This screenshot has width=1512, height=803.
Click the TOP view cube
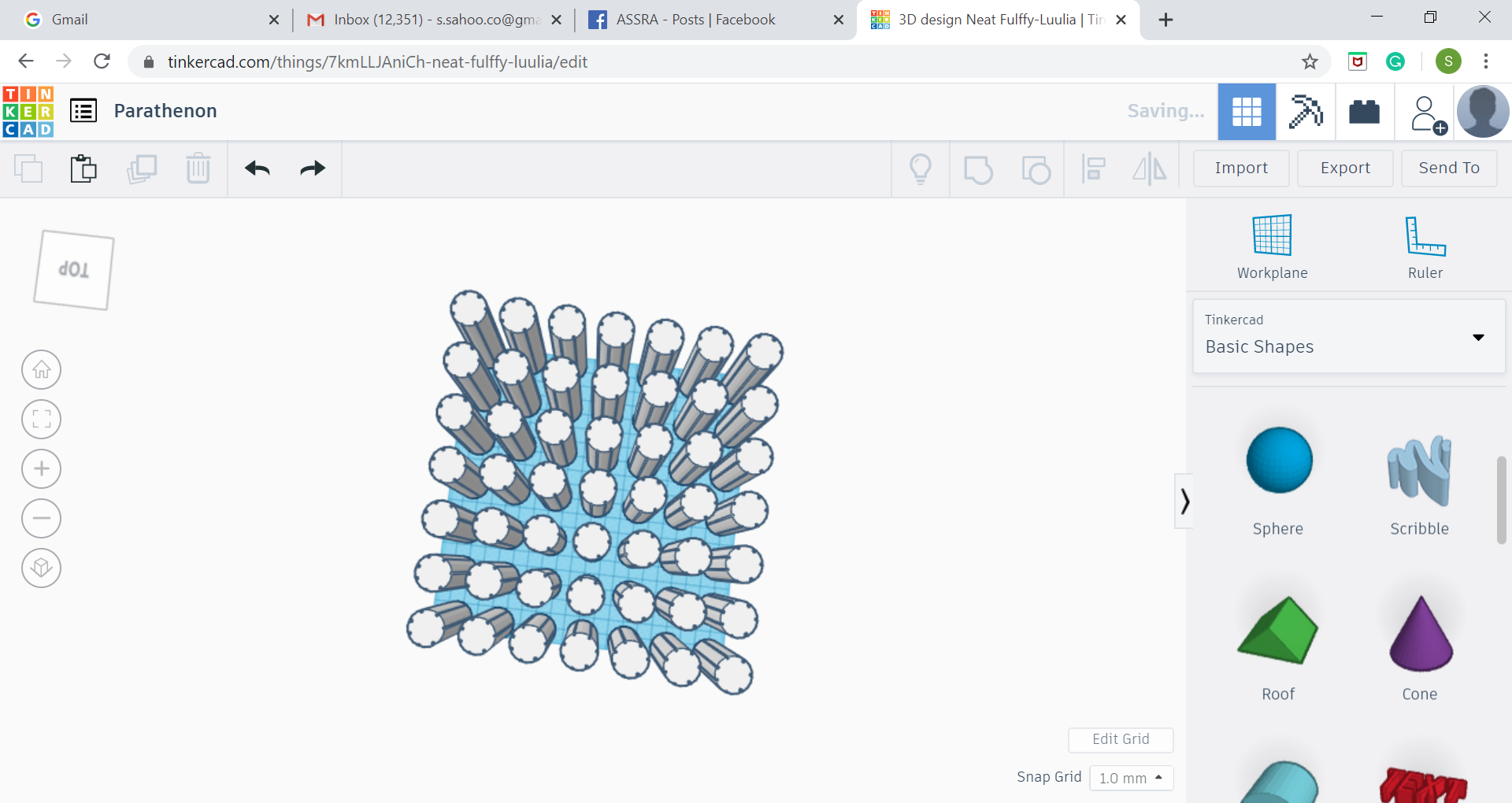(x=74, y=270)
